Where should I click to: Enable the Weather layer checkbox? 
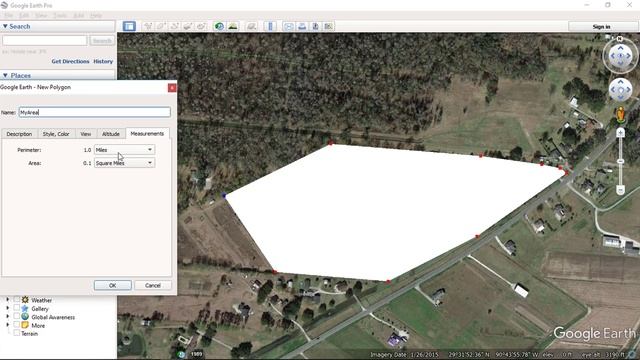point(16,300)
